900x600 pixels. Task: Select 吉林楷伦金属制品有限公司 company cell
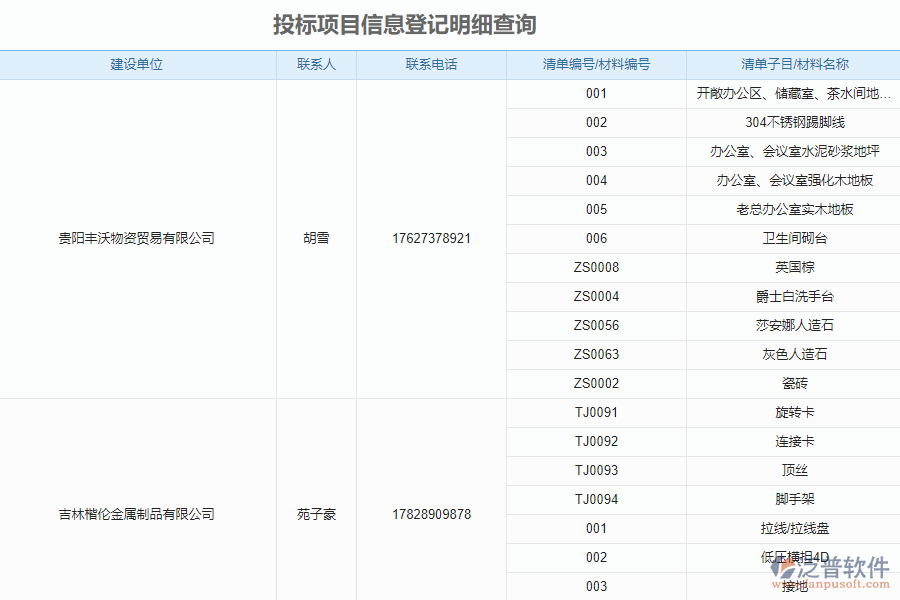coord(137,514)
